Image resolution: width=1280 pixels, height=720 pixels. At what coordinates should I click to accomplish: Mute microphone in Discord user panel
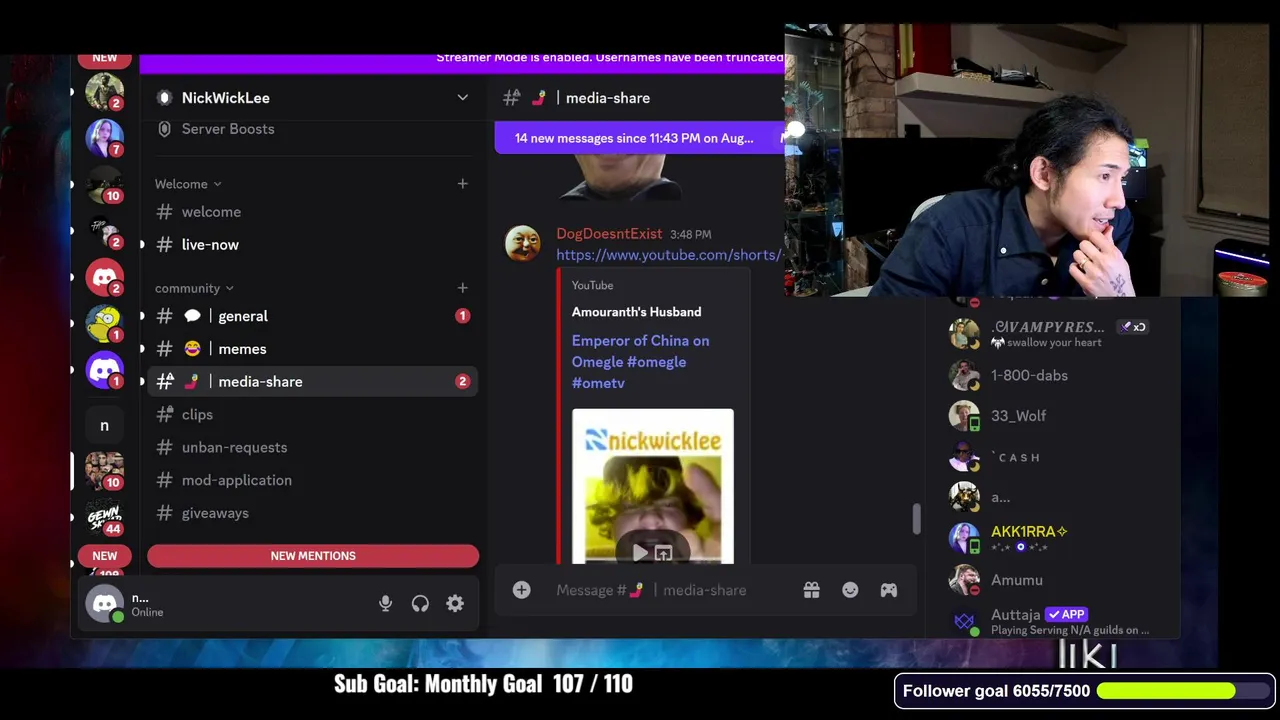[385, 603]
